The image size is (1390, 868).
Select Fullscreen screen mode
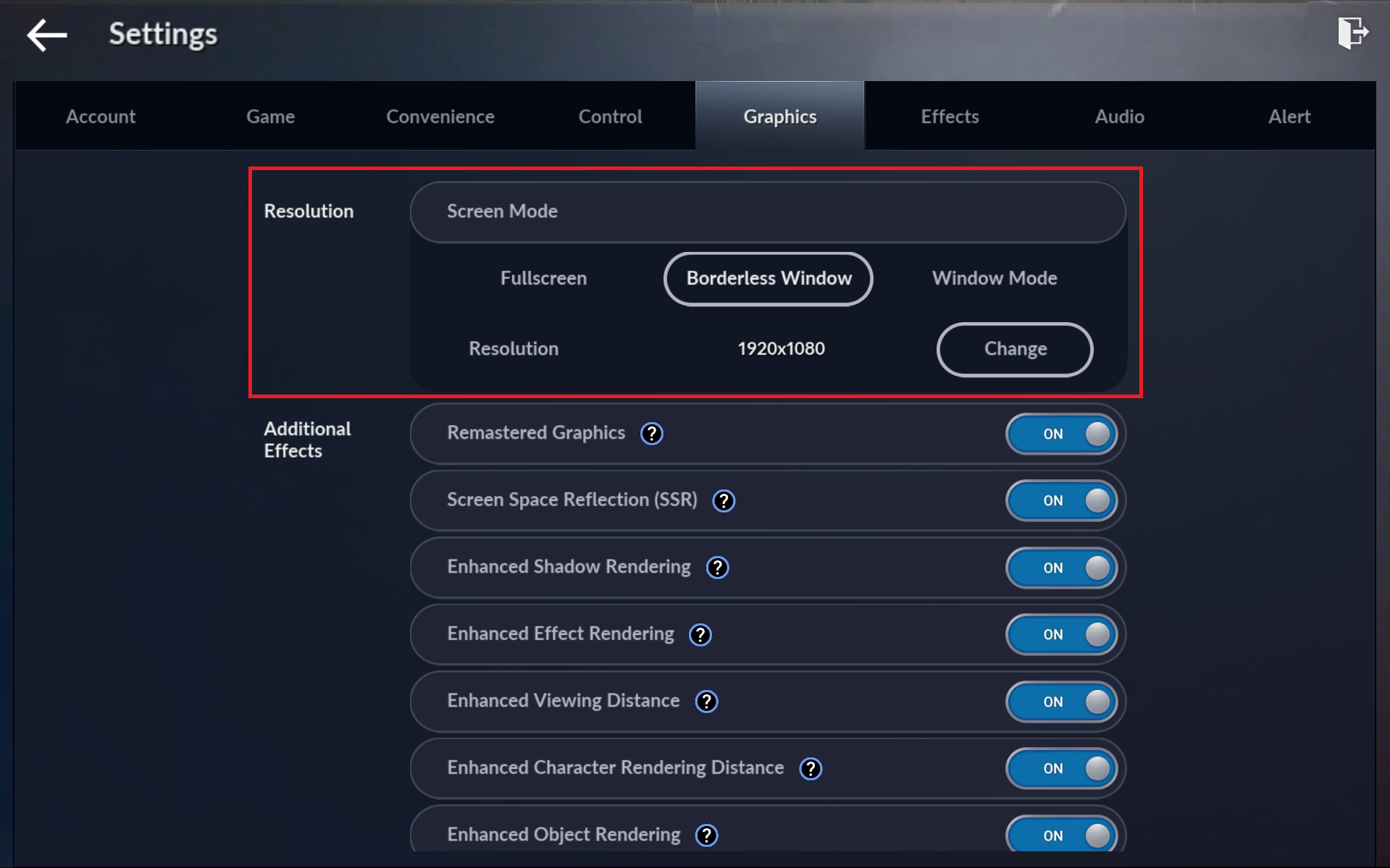point(543,279)
